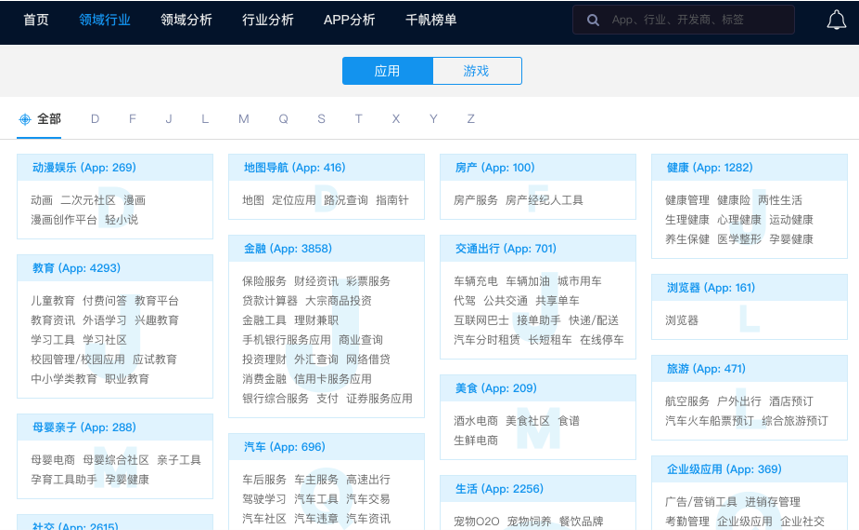Select the 广告/营销工具 subcategory
The image size is (859, 530).
click(x=701, y=502)
